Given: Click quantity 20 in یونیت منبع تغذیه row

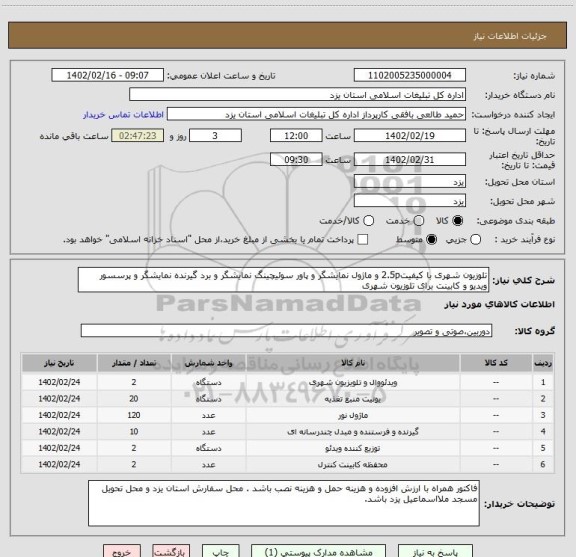Looking at the screenshot, I should 134,399.
